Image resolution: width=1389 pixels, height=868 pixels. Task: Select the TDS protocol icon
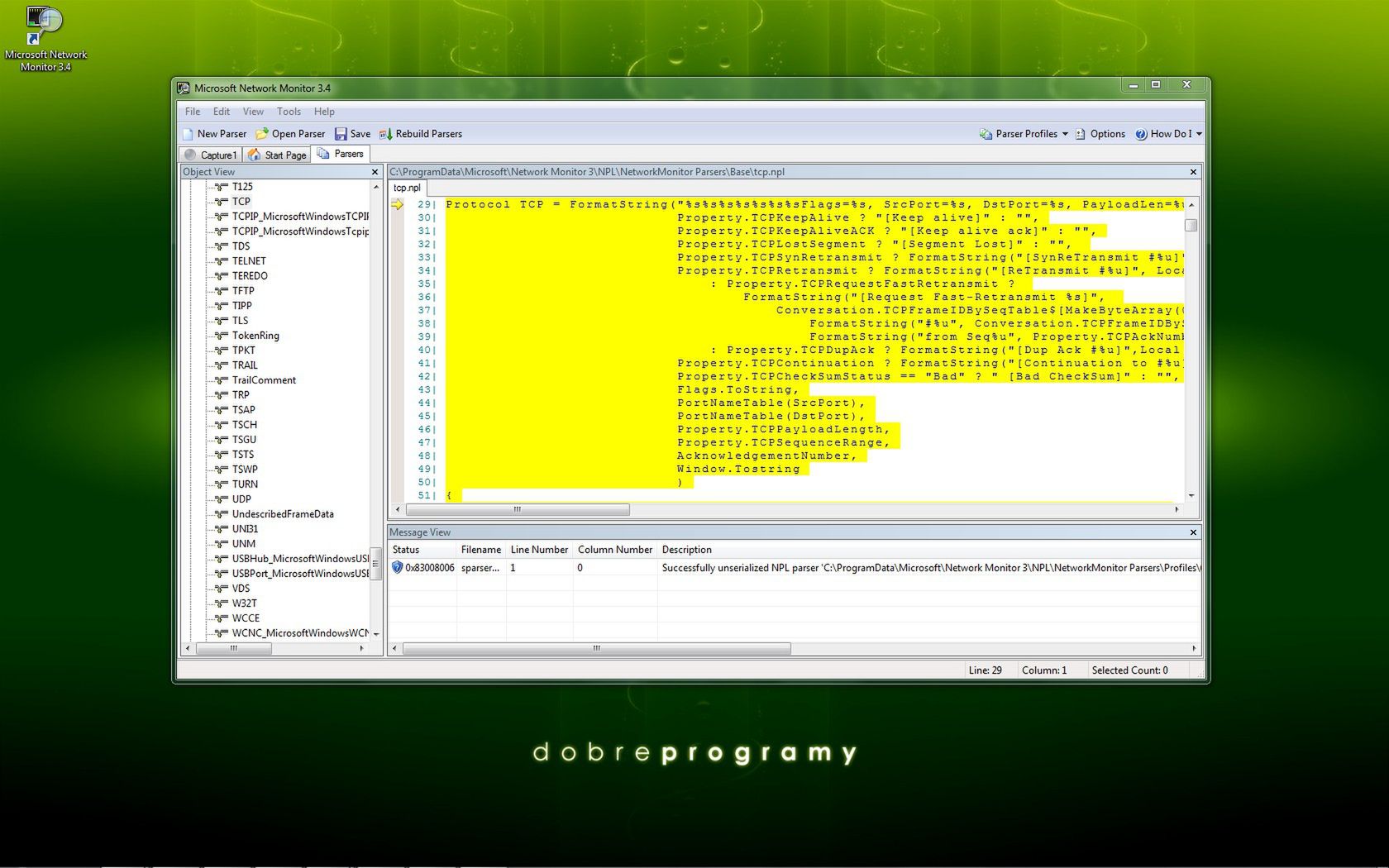pyautogui.click(x=222, y=246)
